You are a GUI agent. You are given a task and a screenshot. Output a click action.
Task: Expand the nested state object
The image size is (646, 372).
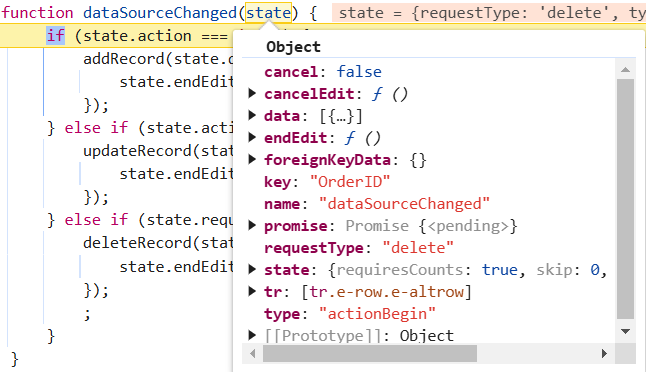coord(252,269)
